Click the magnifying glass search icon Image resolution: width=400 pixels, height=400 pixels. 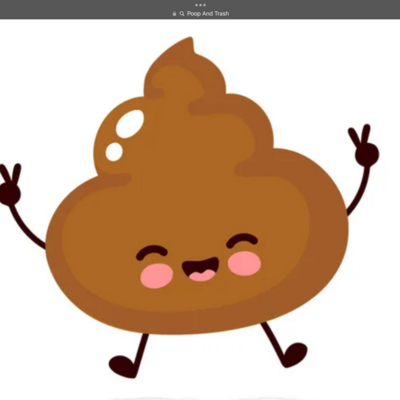[182, 14]
